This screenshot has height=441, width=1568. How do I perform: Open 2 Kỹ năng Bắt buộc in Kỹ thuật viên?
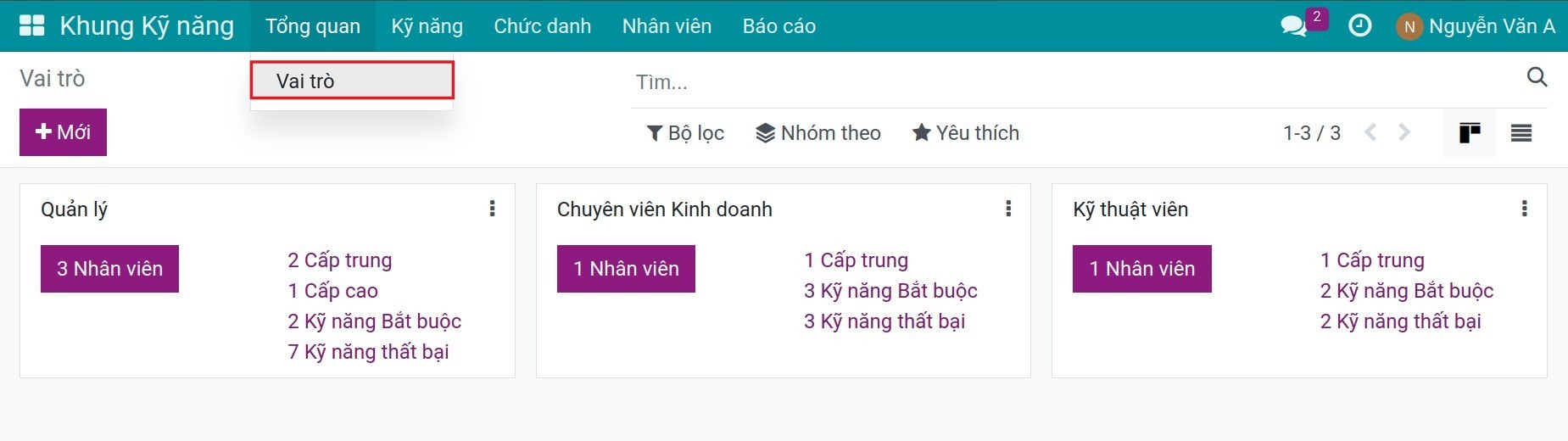(x=1407, y=291)
